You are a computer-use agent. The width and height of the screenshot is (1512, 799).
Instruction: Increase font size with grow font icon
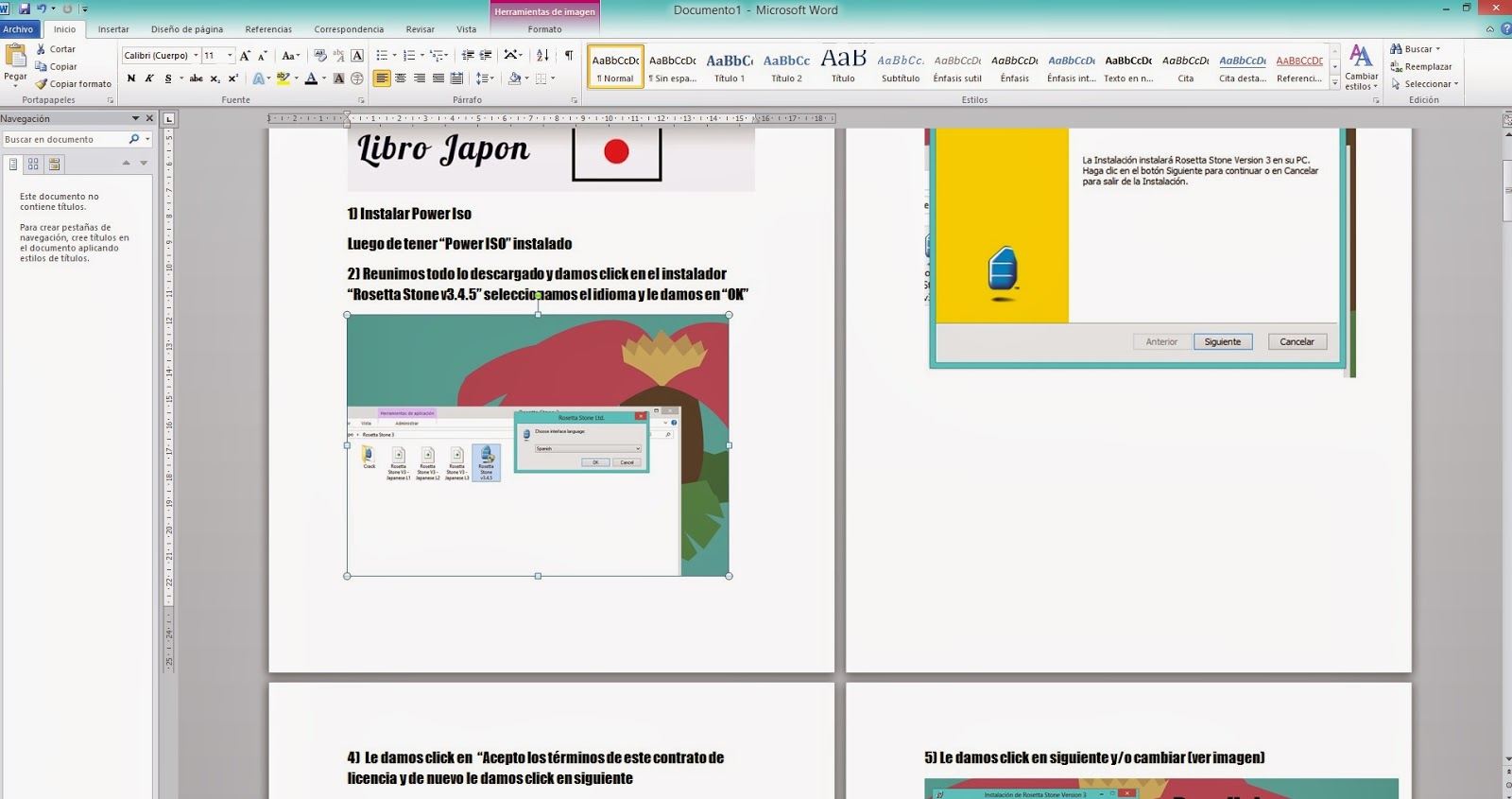[x=246, y=56]
